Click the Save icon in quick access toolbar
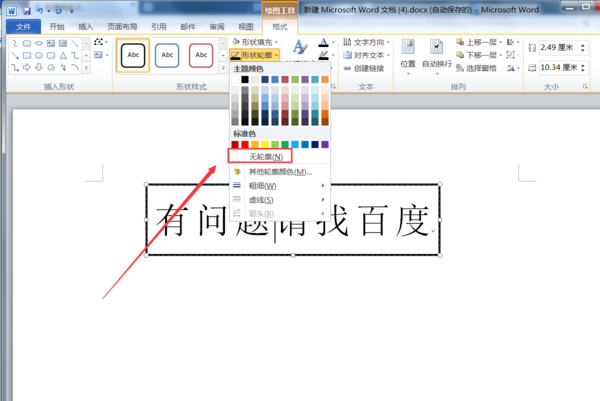The image size is (600, 401). [x=26, y=11]
